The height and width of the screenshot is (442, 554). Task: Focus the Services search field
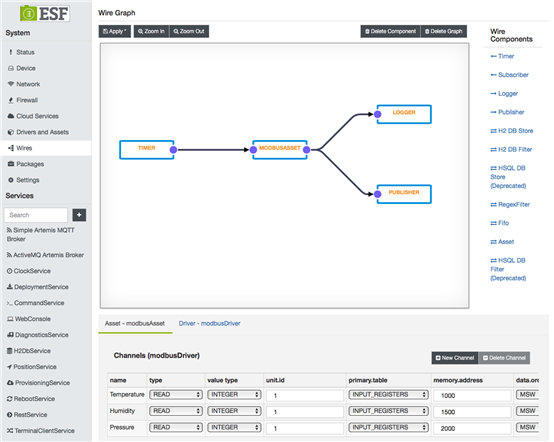36,215
